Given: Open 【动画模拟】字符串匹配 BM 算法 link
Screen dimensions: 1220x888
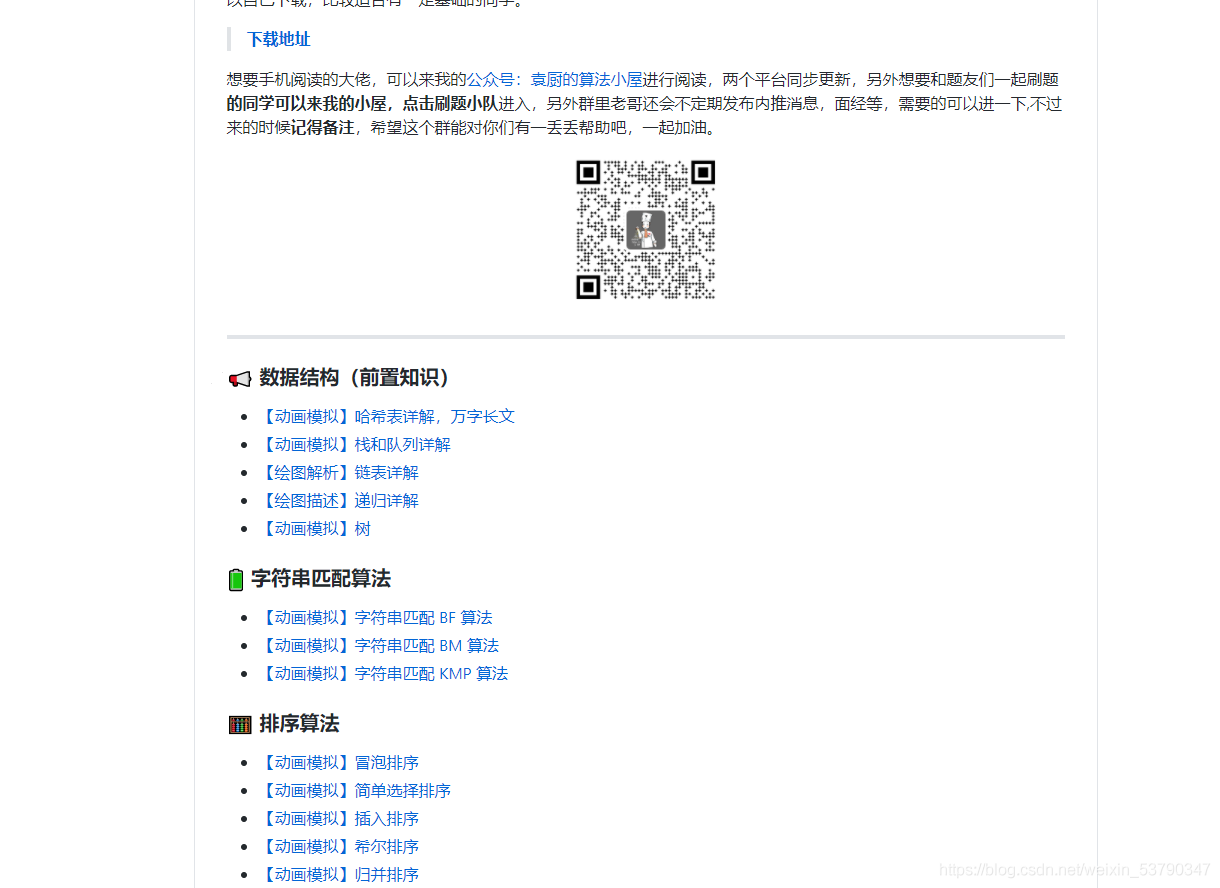Looking at the screenshot, I should 379,645.
